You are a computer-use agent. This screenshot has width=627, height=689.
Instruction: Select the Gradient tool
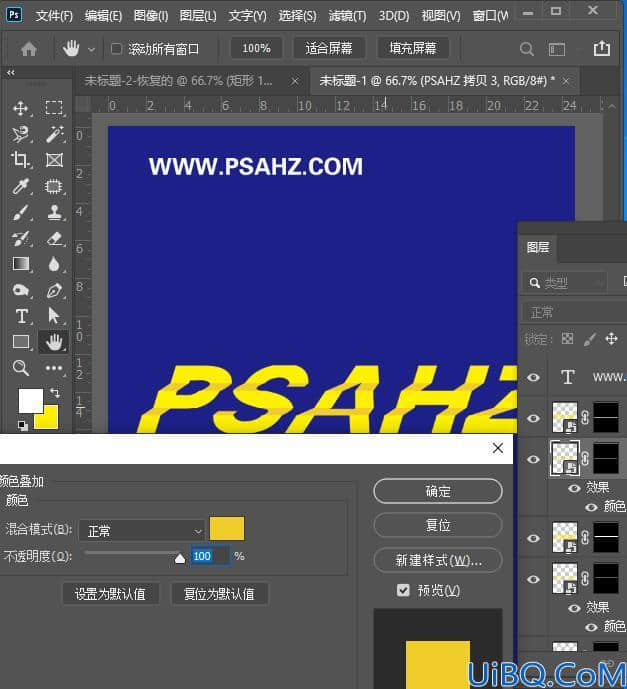[21, 264]
